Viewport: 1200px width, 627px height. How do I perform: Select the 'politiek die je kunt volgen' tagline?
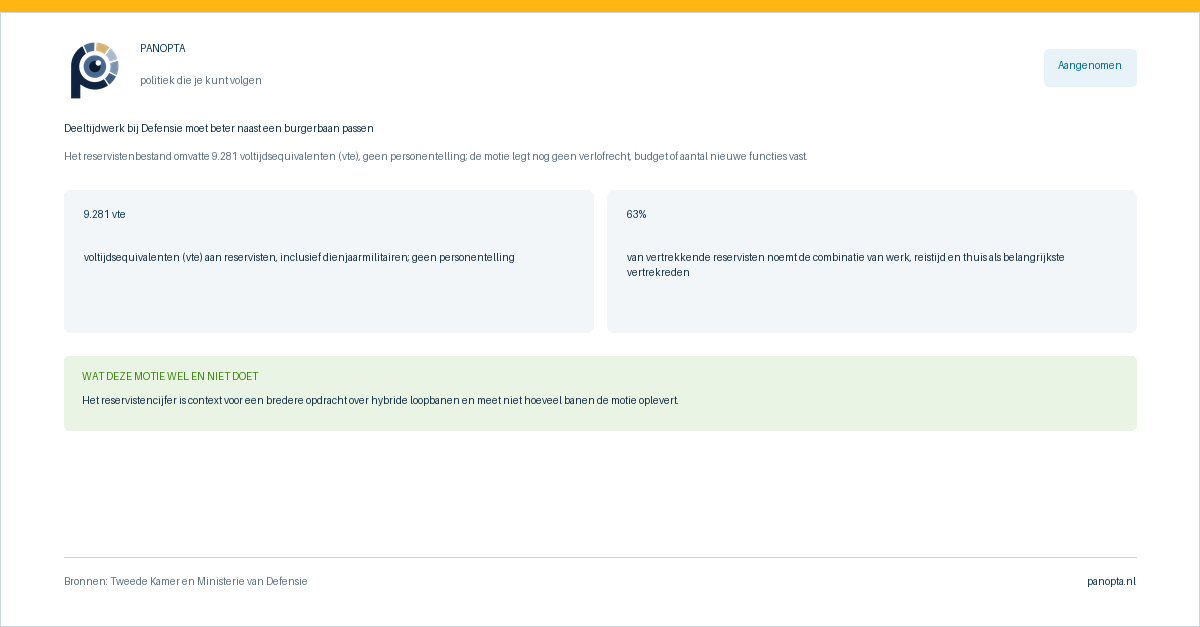201,80
